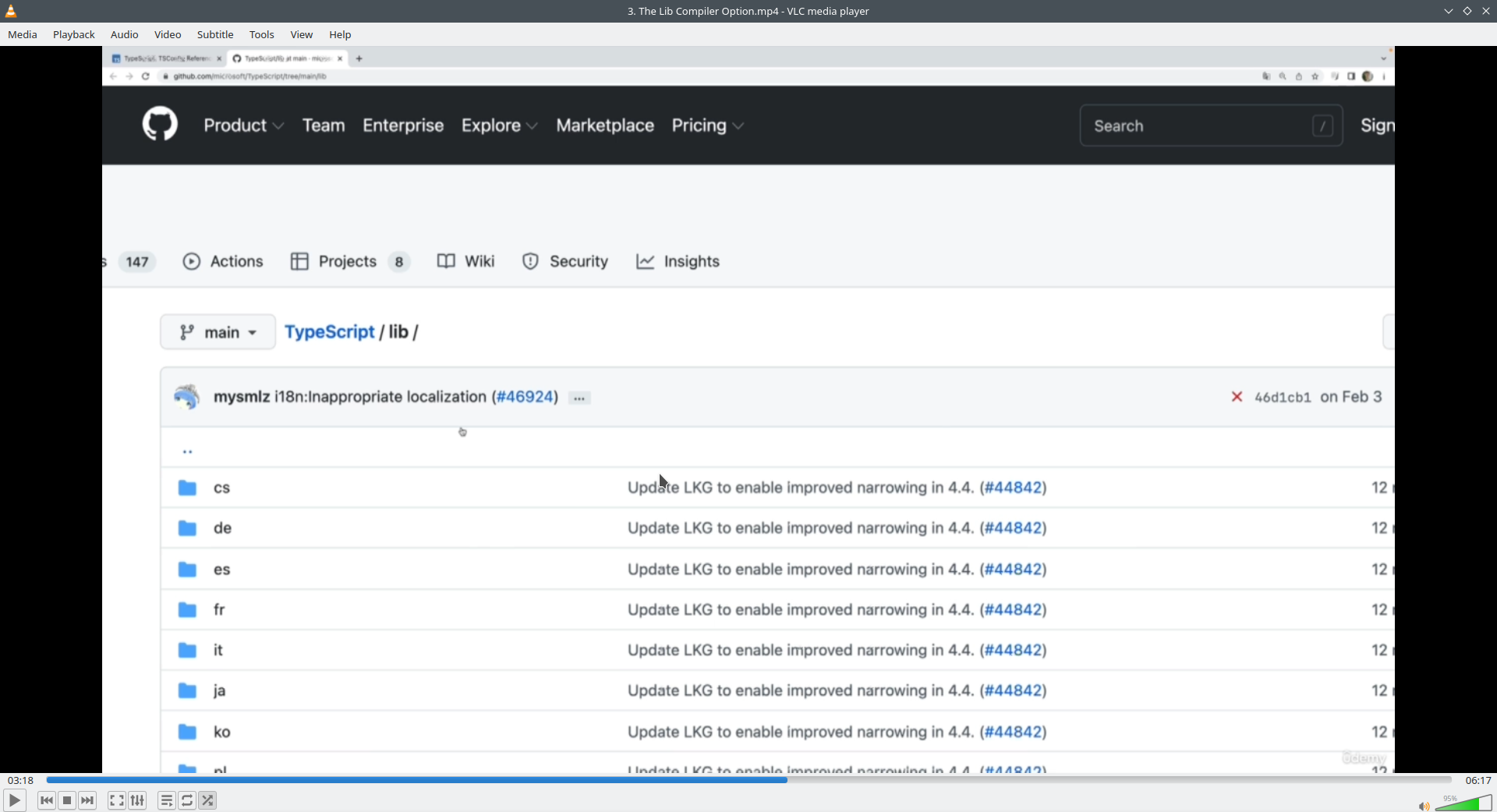
Task: Expand the Product dropdown in GitHub header
Action: (x=243, y=125)
